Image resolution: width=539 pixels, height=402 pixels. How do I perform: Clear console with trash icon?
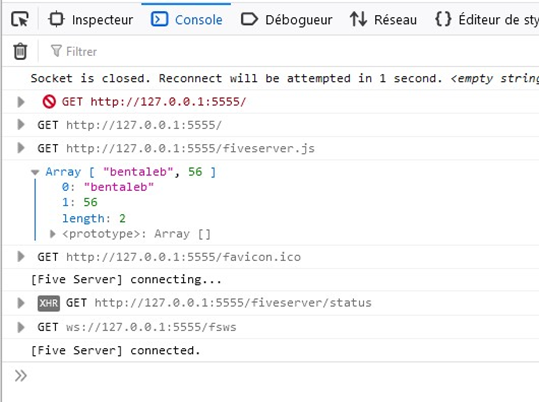20,51
